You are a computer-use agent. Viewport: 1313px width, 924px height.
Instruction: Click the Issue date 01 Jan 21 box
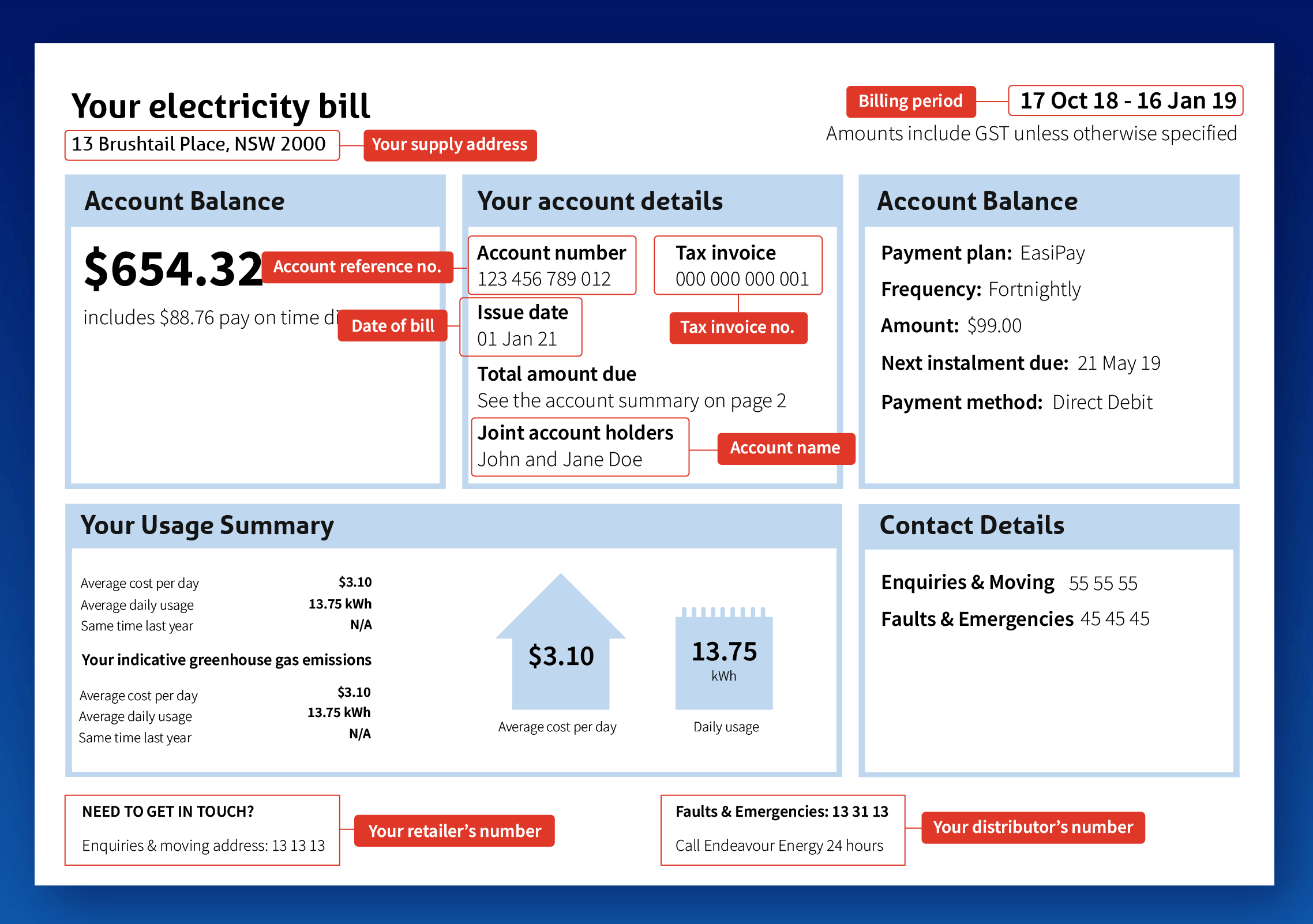(520, 326)
